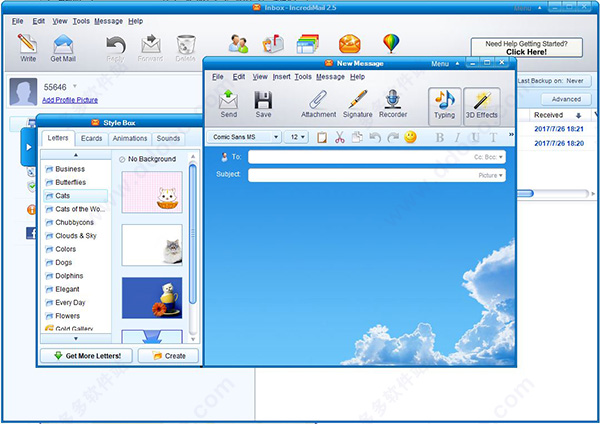Image resolution: width=600 pixels, height=424 pixels.
Task: Toggle 3D Effects wand button
Action: pos(482,106)
